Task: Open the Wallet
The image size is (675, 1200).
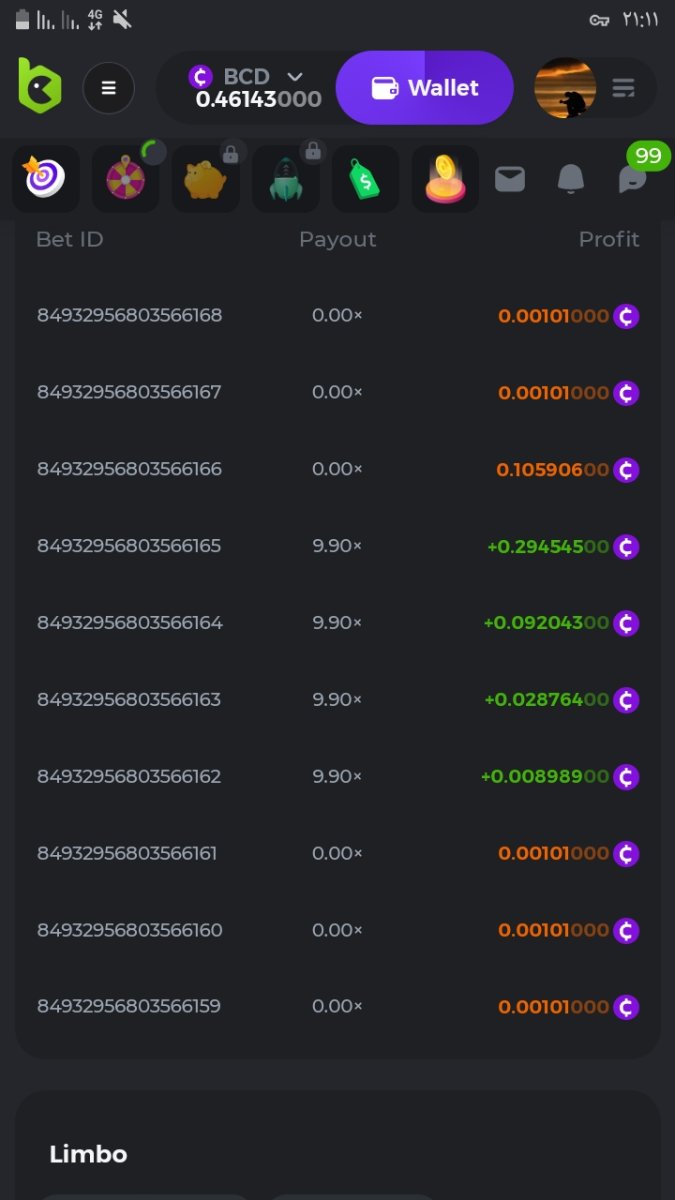Action: tap(425, 88)
